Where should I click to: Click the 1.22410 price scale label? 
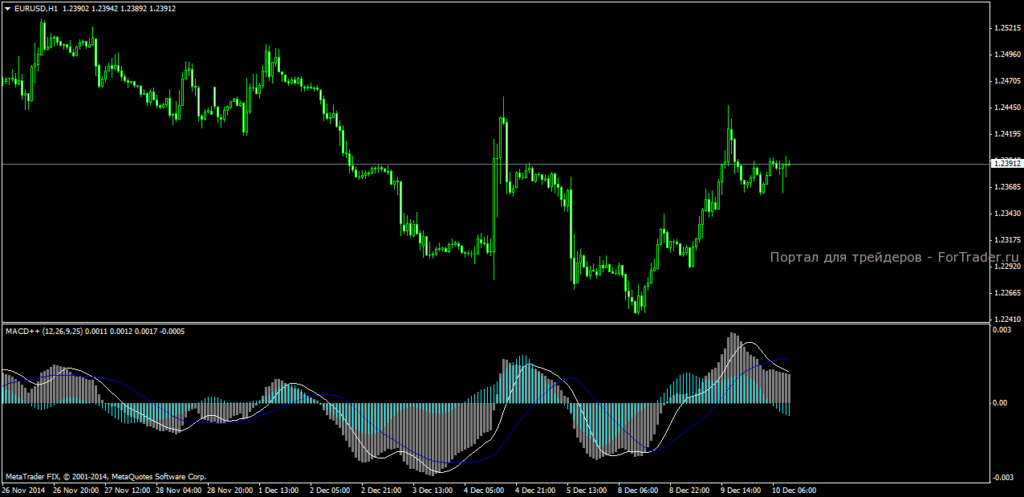click(1006, 320)
